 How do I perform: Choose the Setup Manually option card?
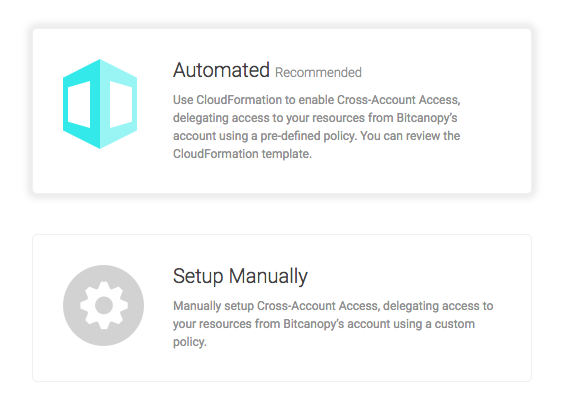[282, 308]
